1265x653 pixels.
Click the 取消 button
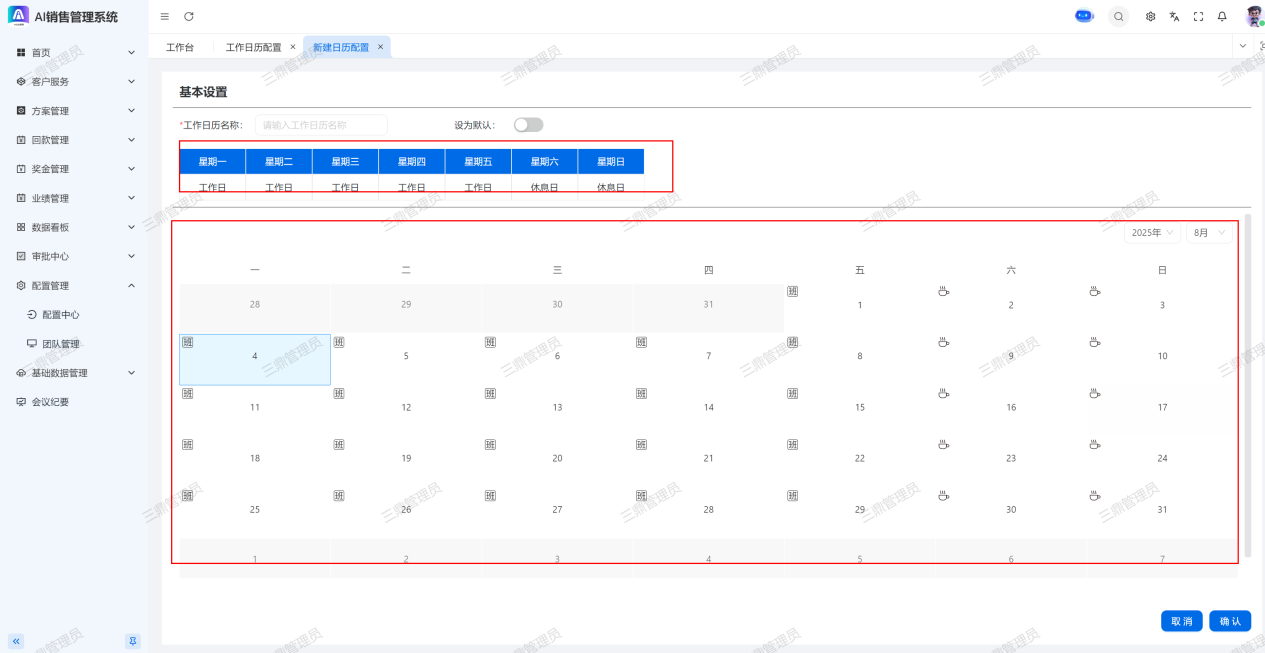coord(1181,621)
